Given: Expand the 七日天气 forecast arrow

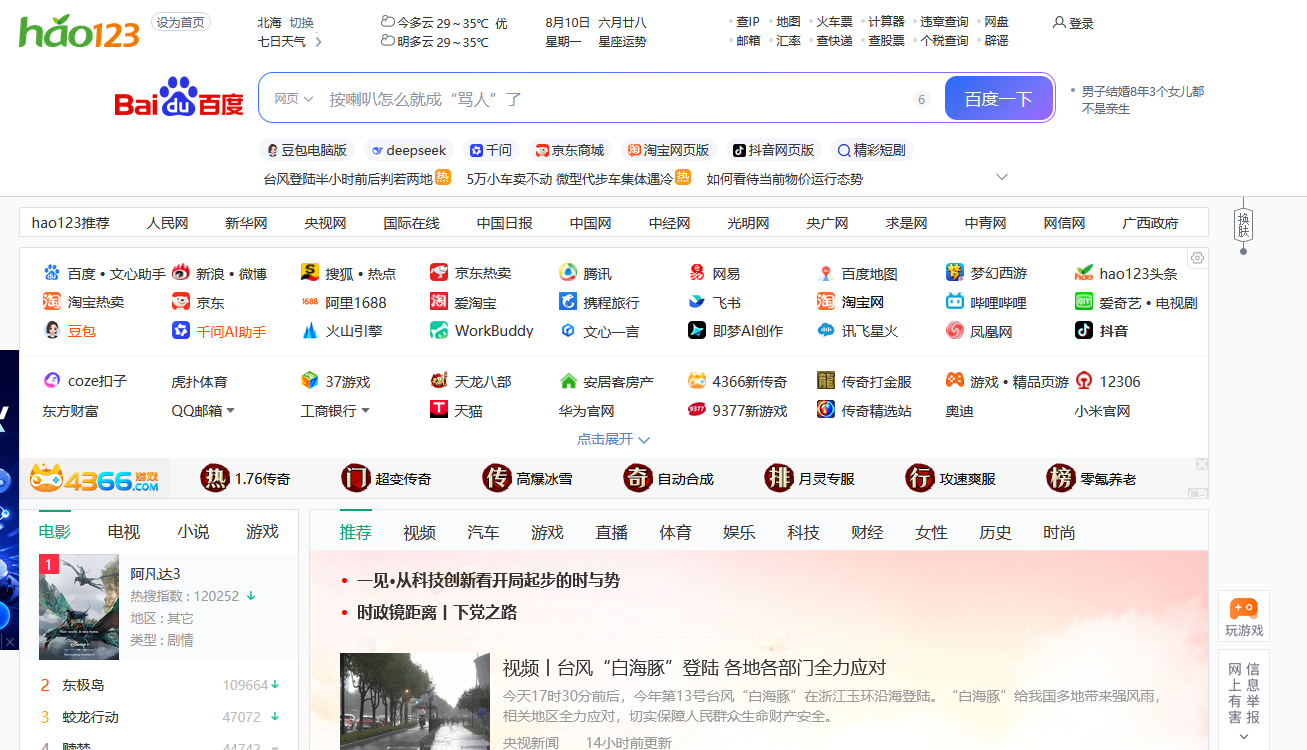Looking at the screenshot, I should coord(319,42).
